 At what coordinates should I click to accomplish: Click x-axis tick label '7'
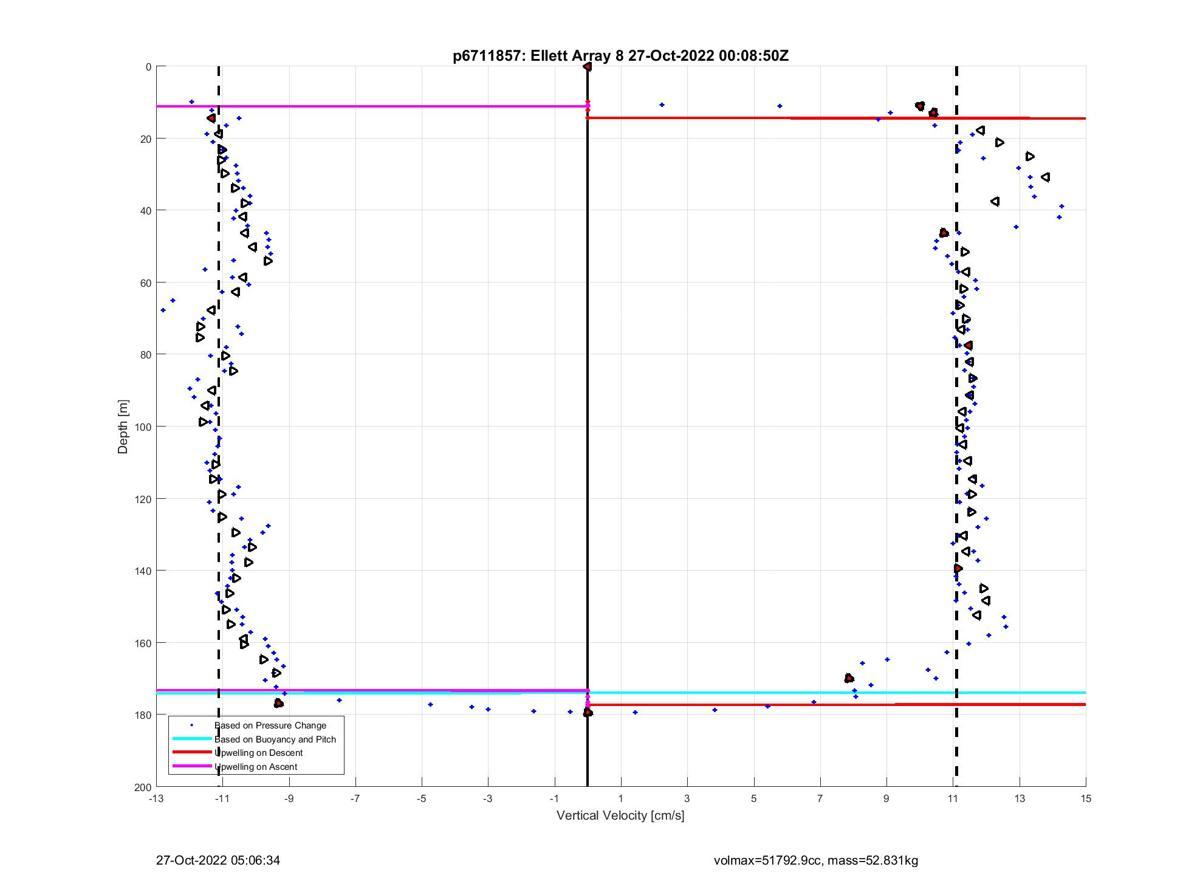tap(820, 799)
